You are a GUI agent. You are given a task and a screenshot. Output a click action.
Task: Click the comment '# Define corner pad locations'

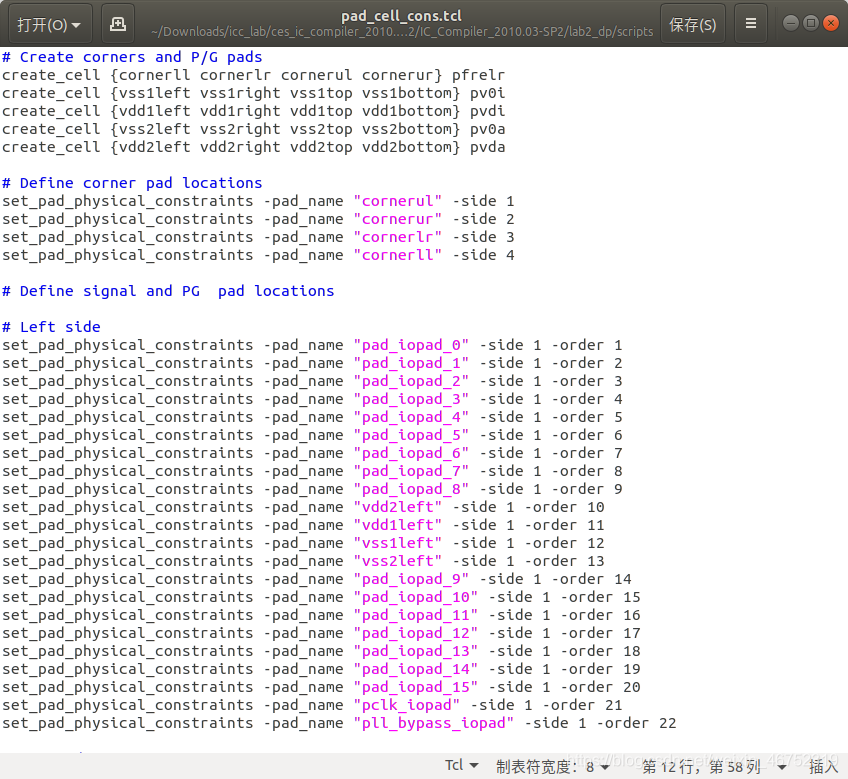pos(132,183)
